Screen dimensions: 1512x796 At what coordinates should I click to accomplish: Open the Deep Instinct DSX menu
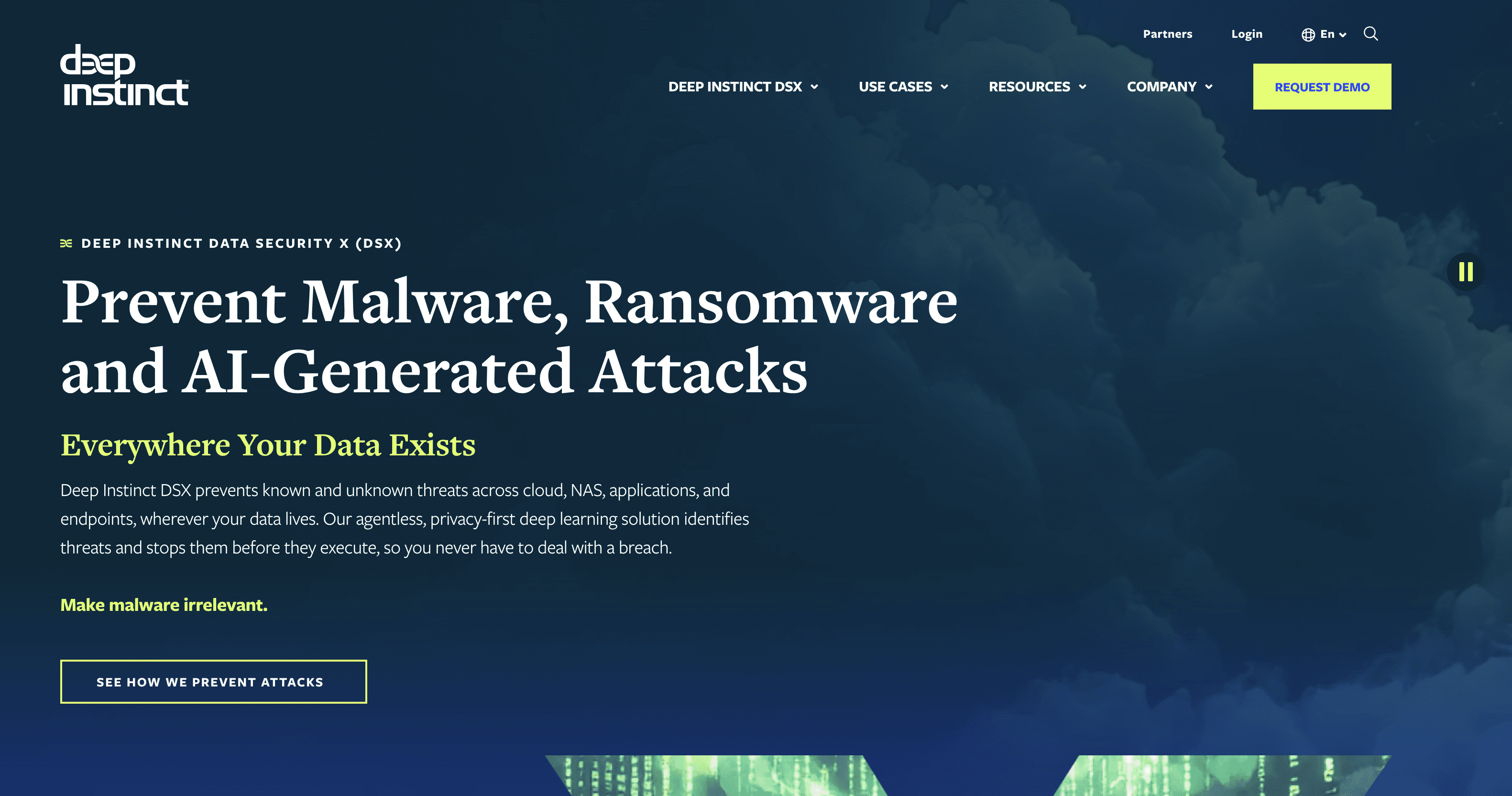[735, 87]
